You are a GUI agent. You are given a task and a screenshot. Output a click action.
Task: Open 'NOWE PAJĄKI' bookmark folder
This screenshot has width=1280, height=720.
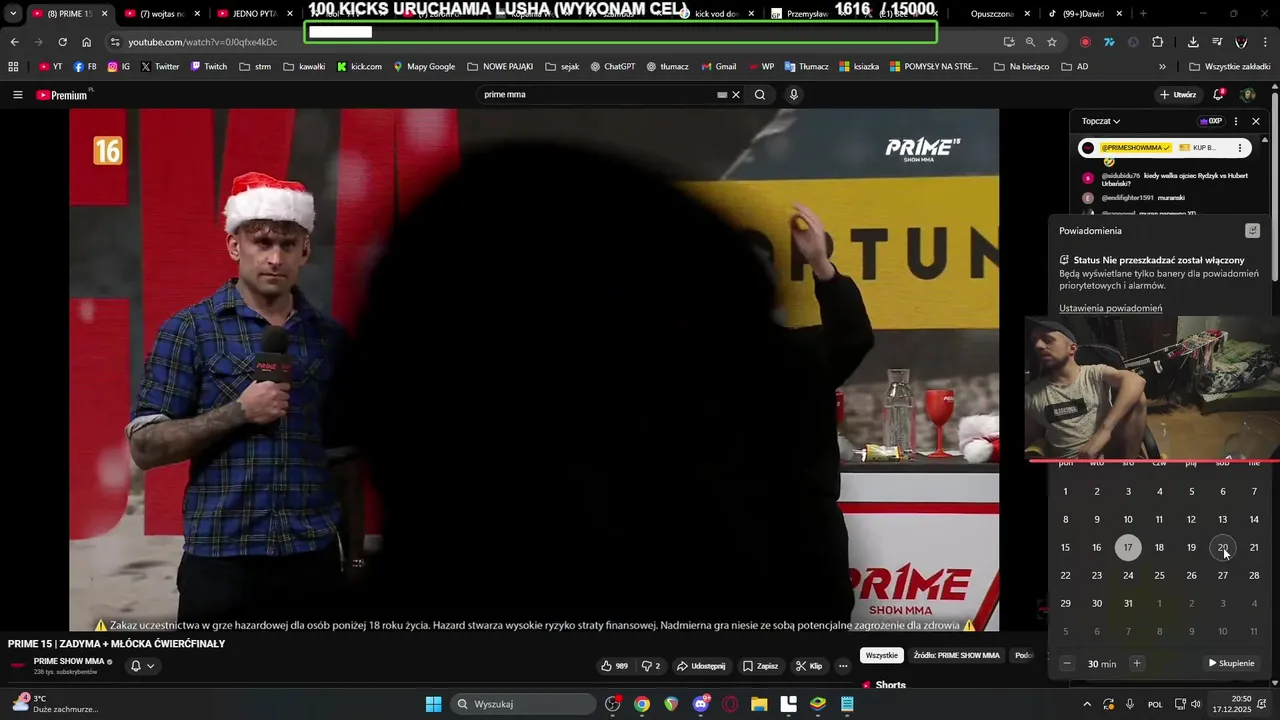click(x=500, y=67)
